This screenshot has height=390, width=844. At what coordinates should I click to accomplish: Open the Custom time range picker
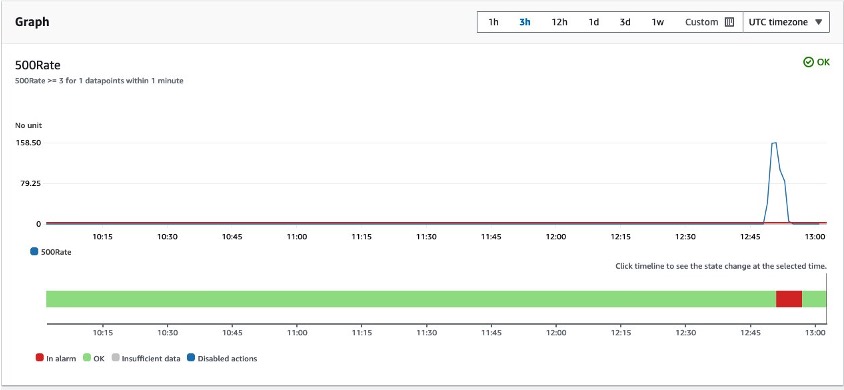click(x=709, y=22)
